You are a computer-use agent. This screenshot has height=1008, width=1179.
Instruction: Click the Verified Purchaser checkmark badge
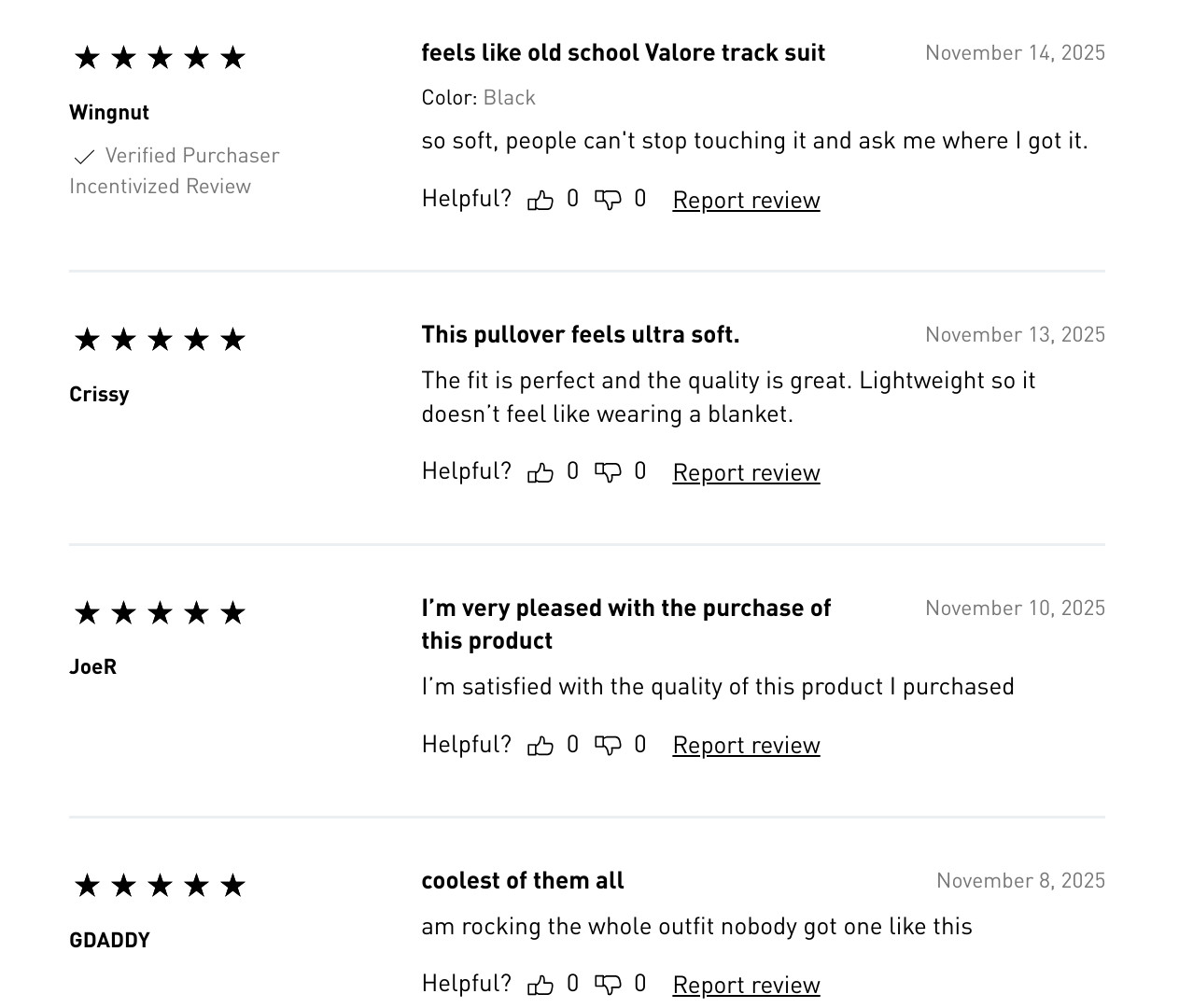(84, 157)
